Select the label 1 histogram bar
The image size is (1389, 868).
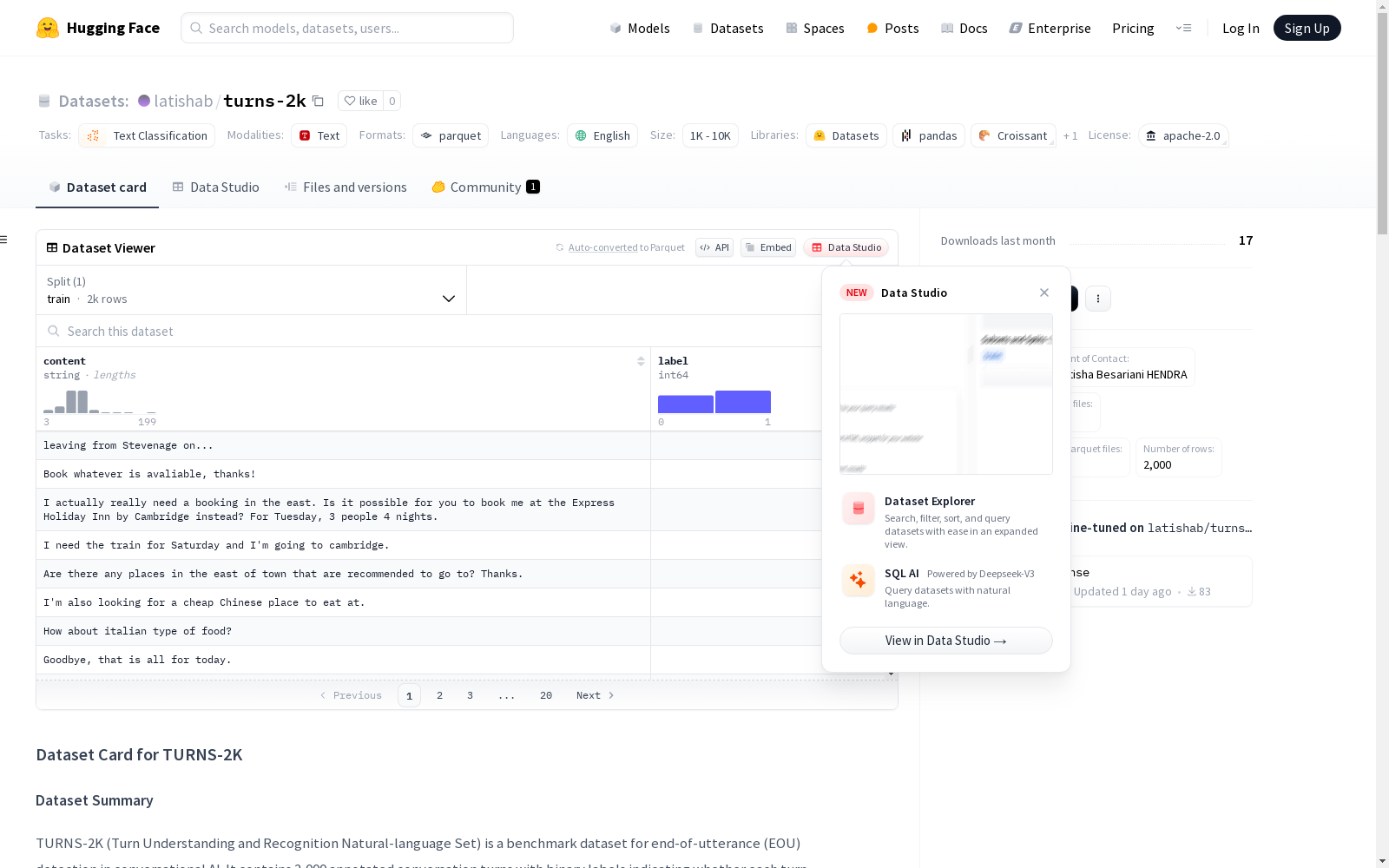(x=743, y=402)
